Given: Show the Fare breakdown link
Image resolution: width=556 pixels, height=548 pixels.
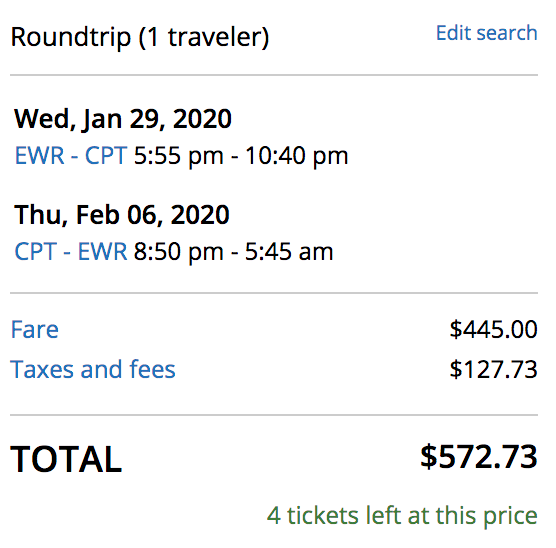Looking at the screenshot, I should pos(35,330).
